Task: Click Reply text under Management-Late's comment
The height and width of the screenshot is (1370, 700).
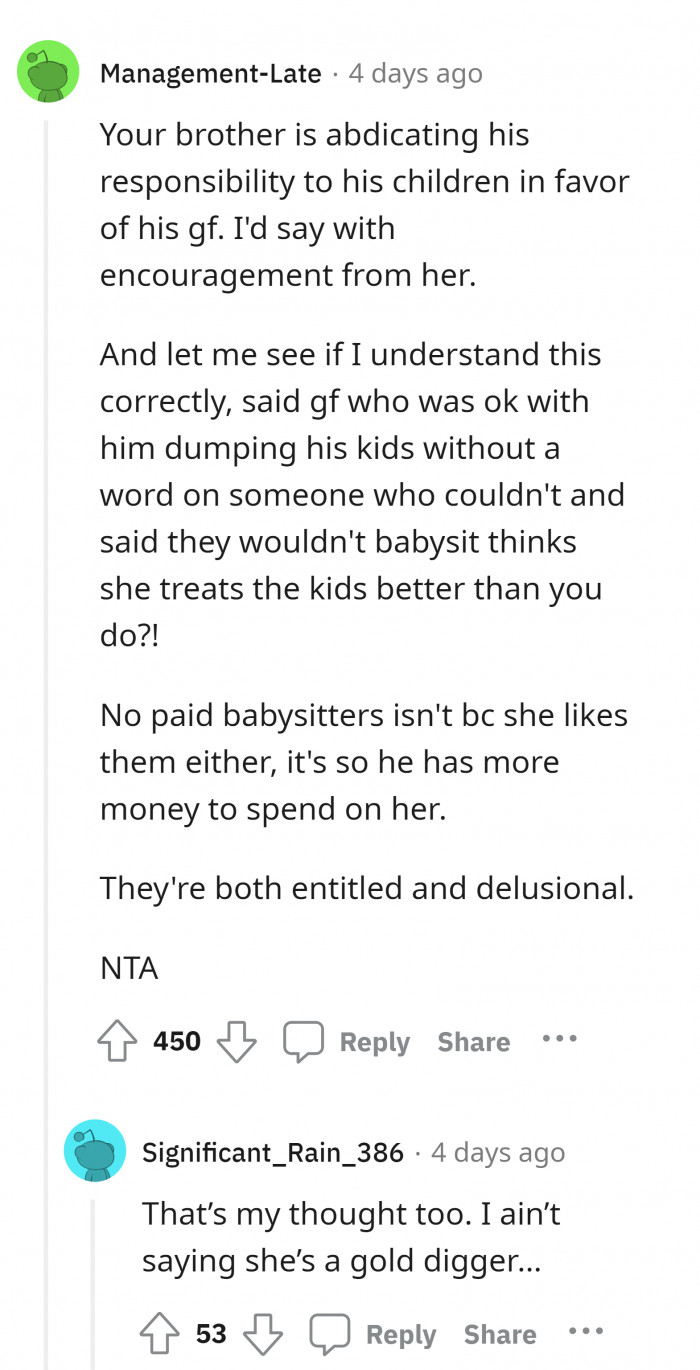Action: 374,1042
